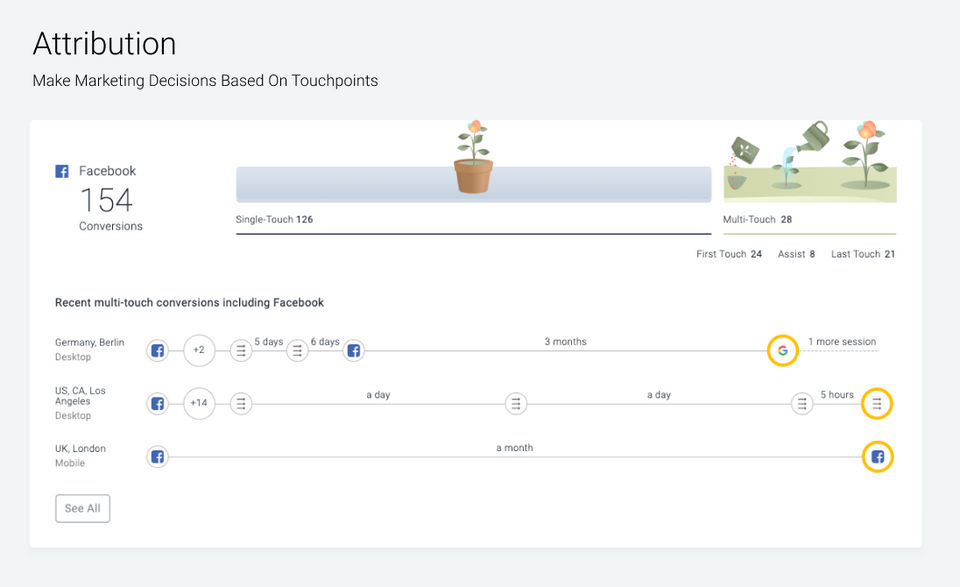Open the second Facebook touchpoint in Berlin row
The height and width of the screenshot is (587, 960).
click(353, 351)
